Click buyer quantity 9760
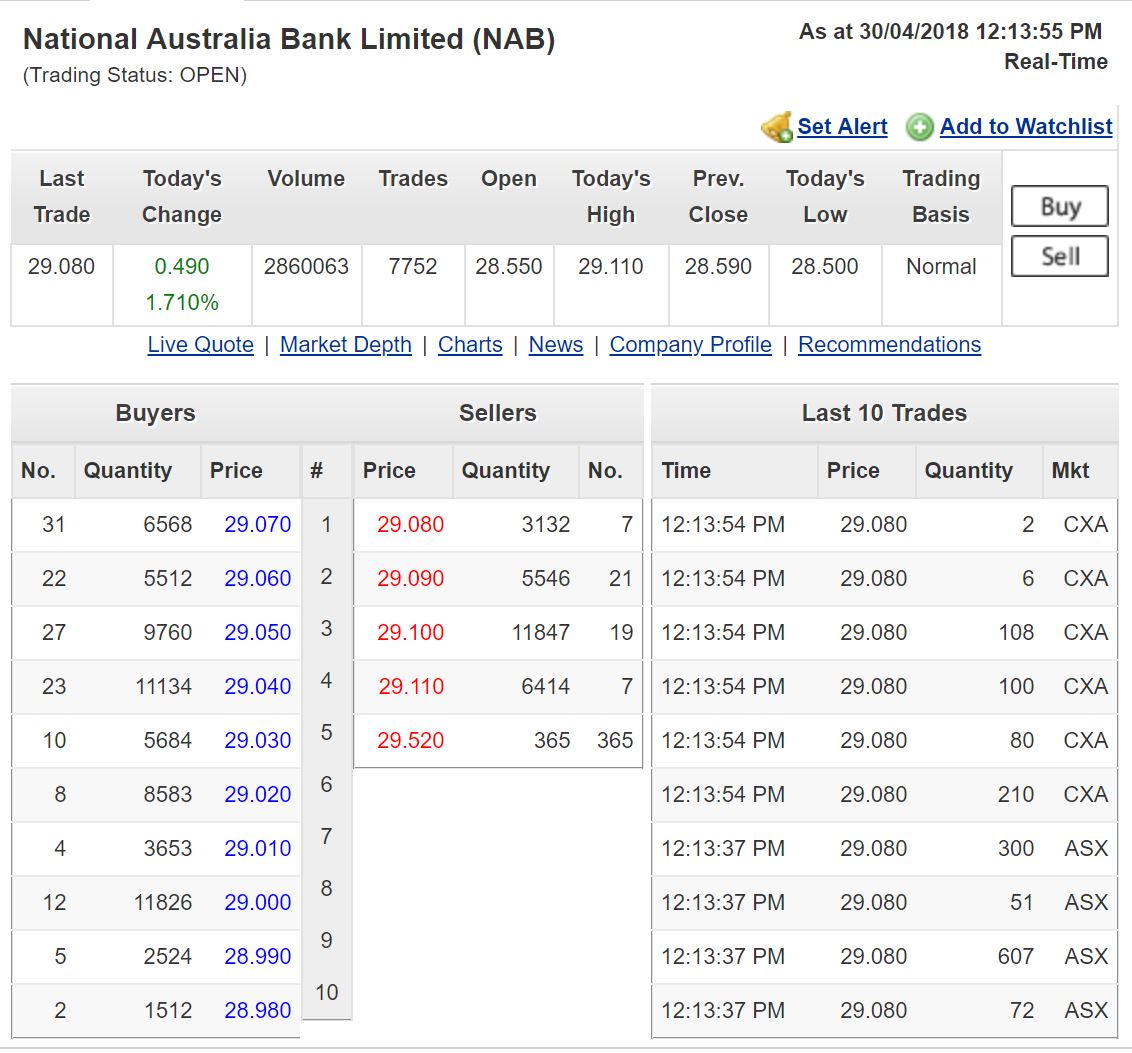This screenshot has width=1132, height=1053. click(167, 632)
